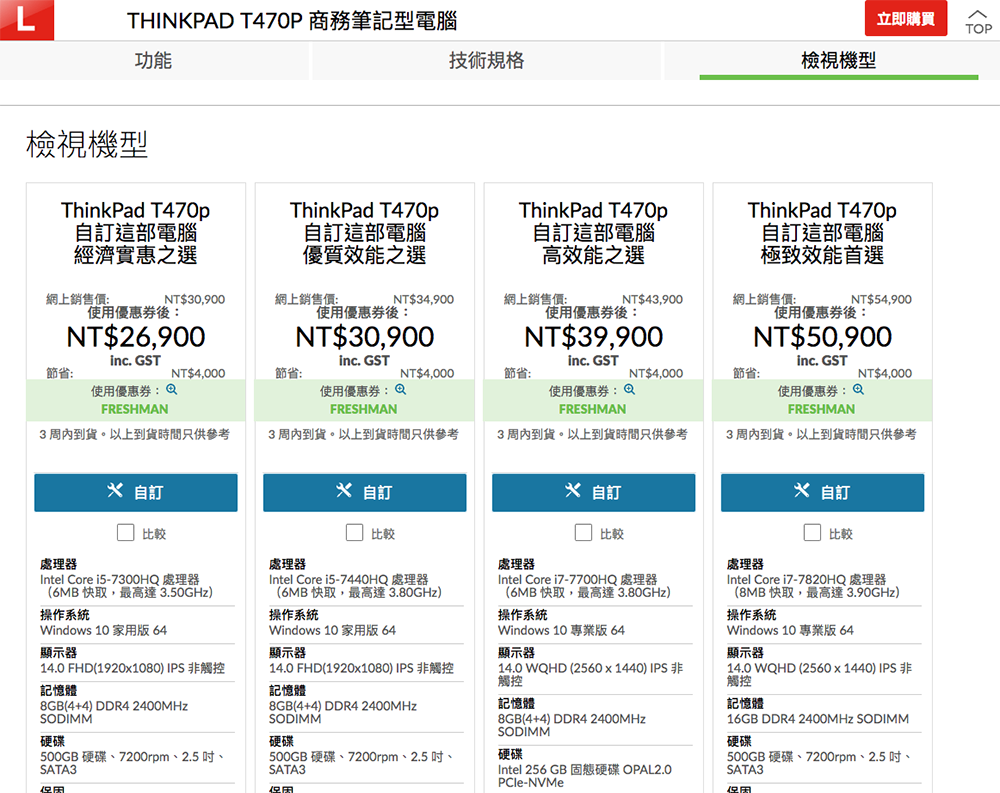Open the 高效能之選 model title link
The width and height of the screenshot is (1000, 793).
[x=594, y=233]
